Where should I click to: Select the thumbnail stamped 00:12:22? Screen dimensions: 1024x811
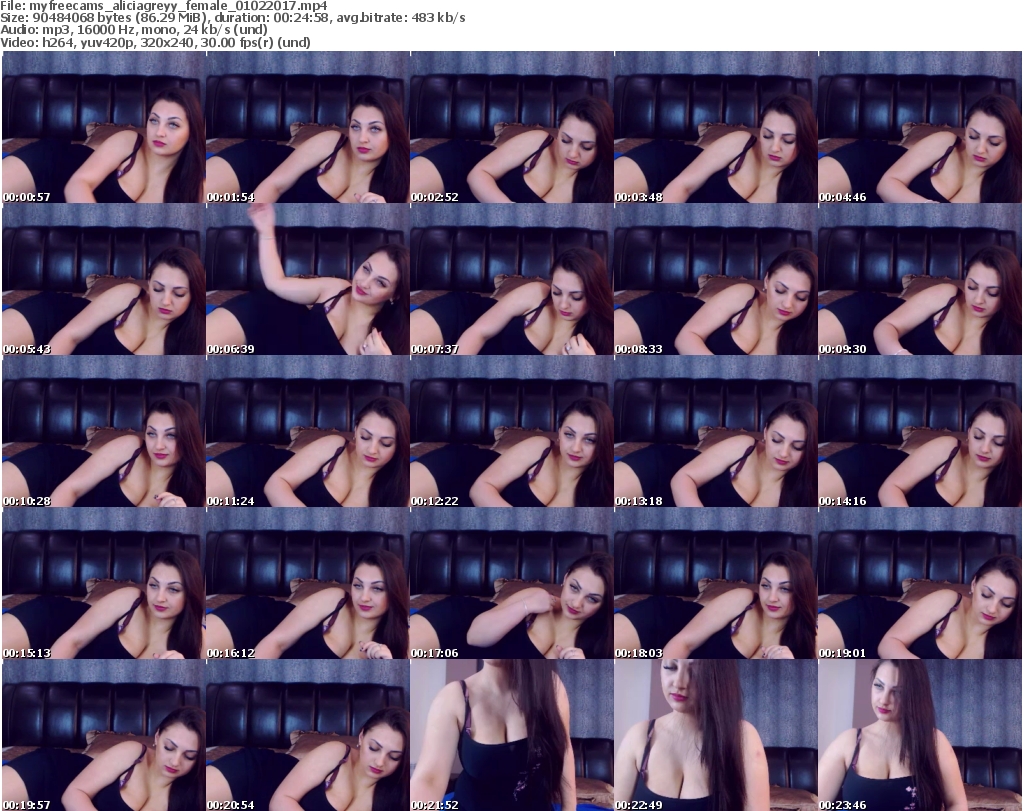point(512,432)
